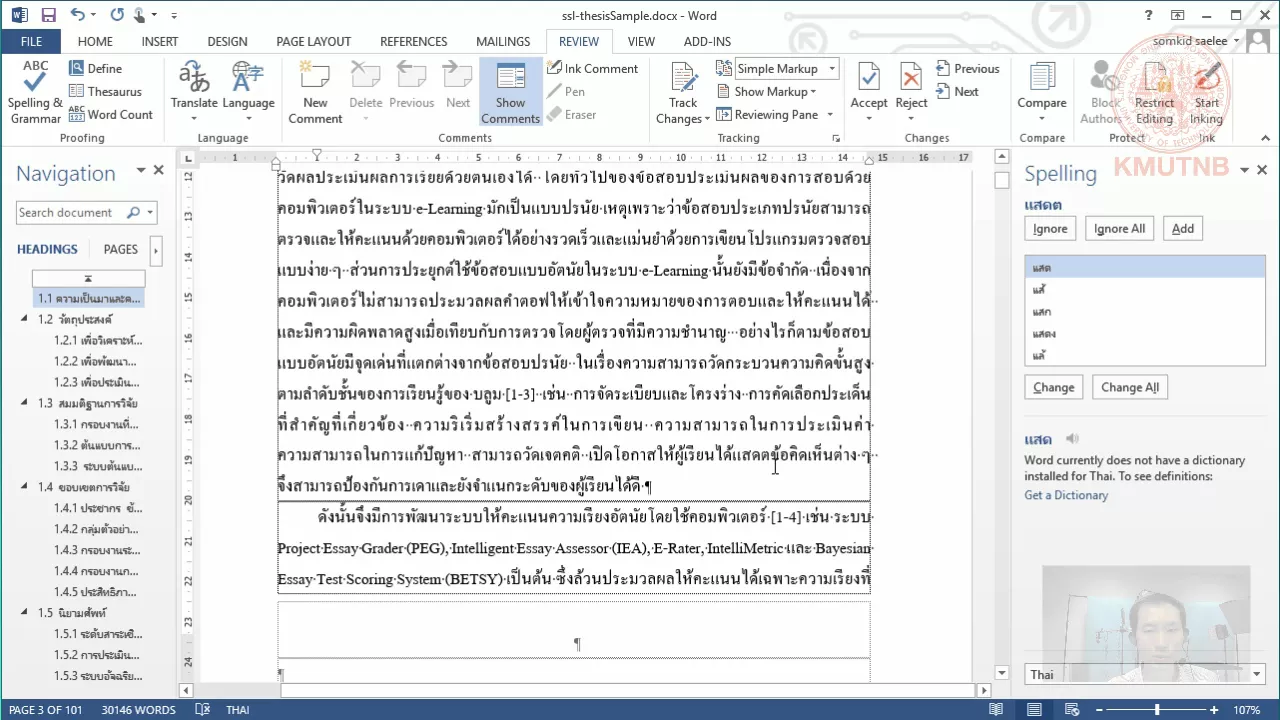1280x720 pixels.
Task: Open Navigation pane task options arrow
Action: [x=141, y=171]
